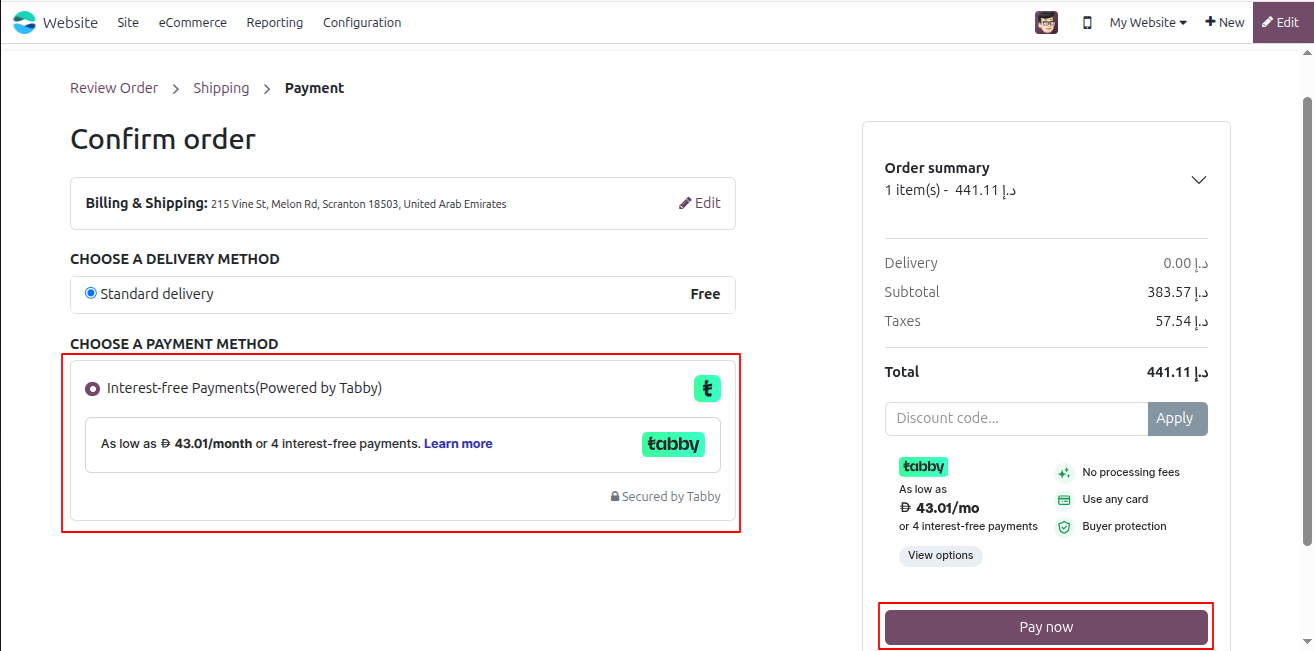Click the lock icon beside Secured by Tabby
The width and height of the screenshot is (1314, 651).
[x=615, y=497]
